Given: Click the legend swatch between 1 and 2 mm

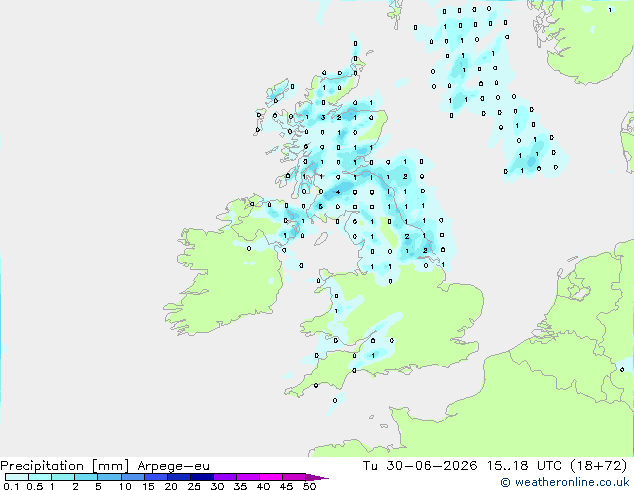Looking at the screenshot, I should pos(63,477).
